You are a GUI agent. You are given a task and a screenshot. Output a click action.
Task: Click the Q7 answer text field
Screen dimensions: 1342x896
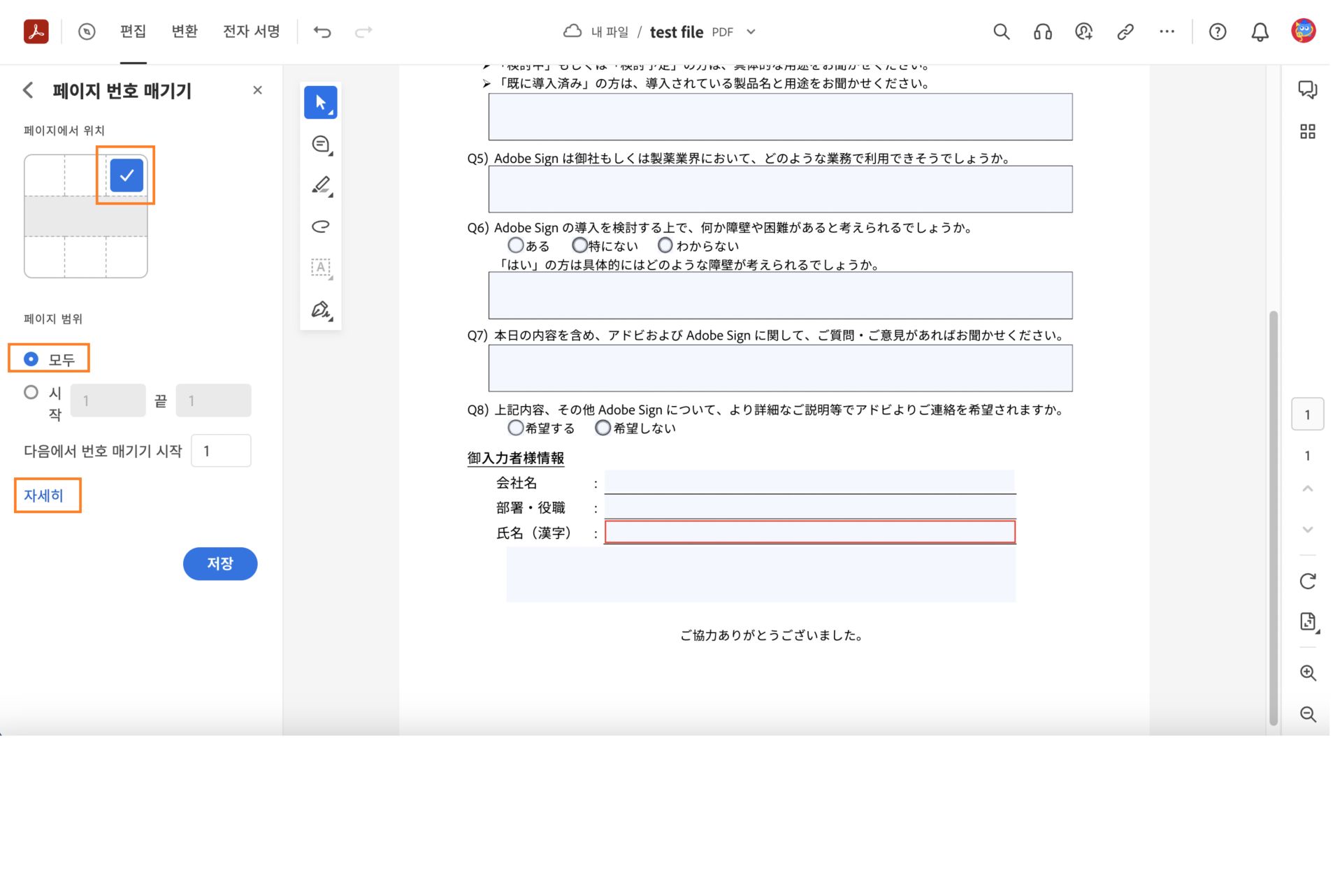click(x=780, y=368)
